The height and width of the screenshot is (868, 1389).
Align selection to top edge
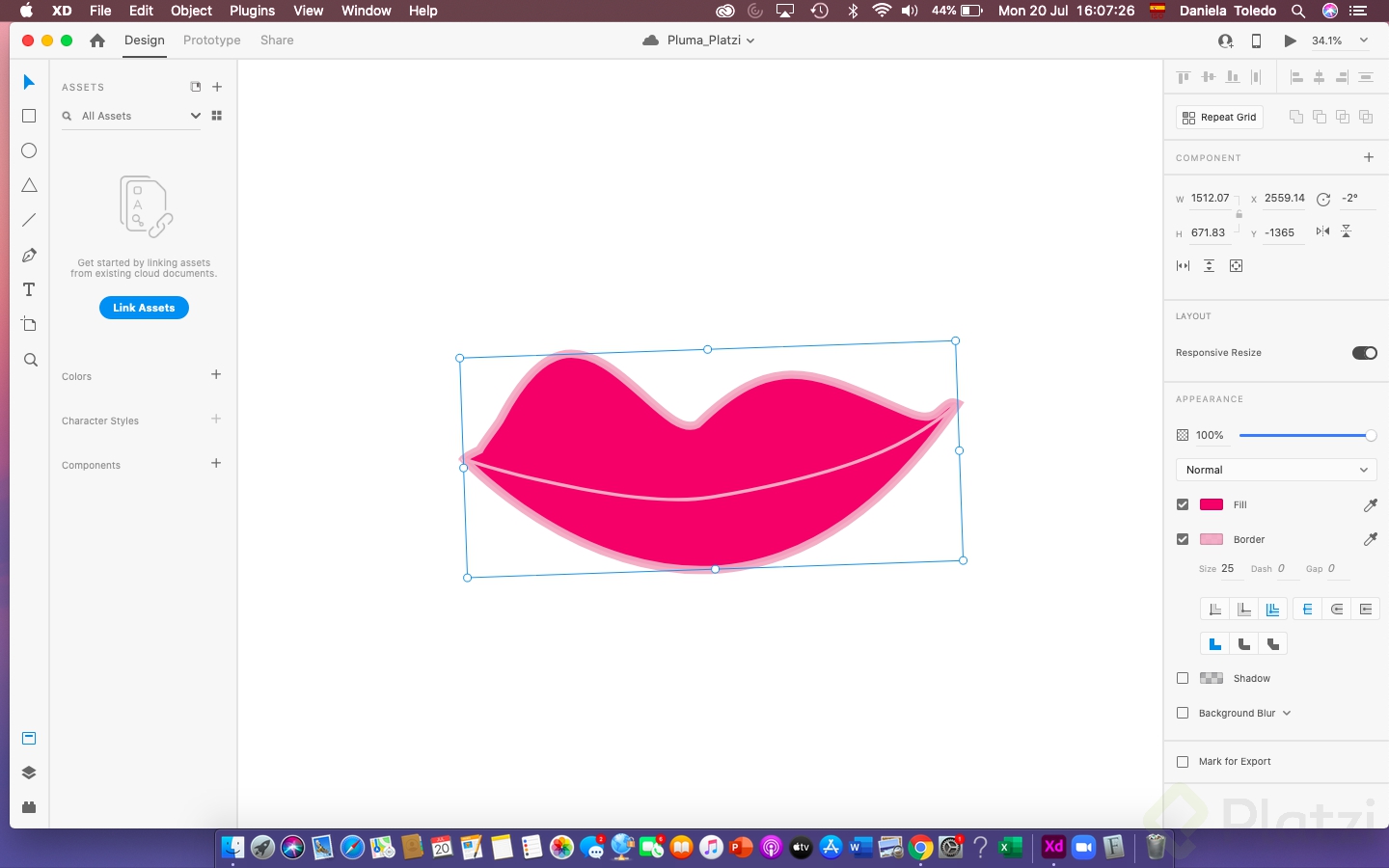click(x=1184, y=76)
